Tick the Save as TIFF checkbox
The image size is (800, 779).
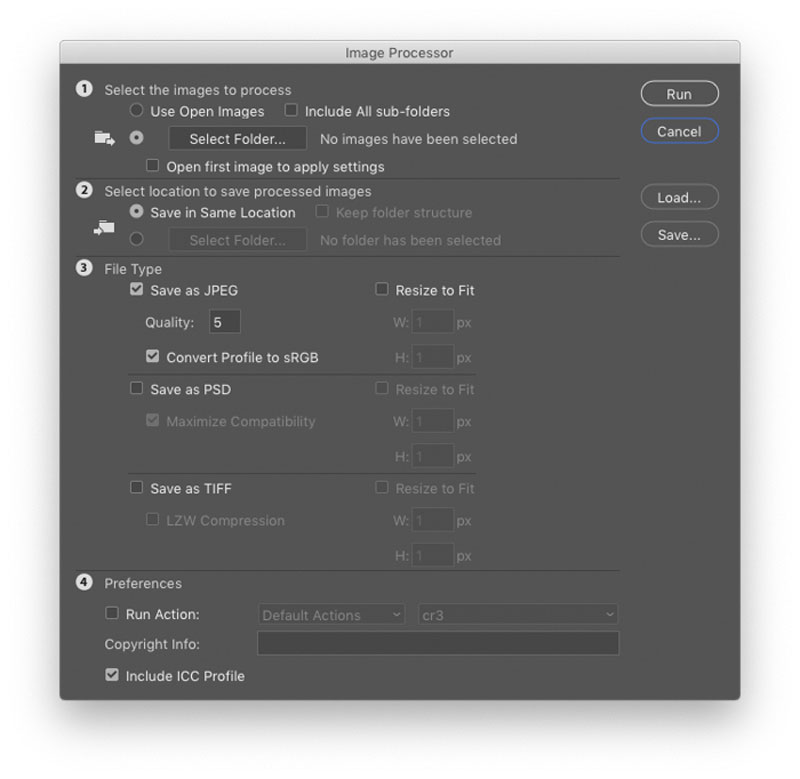[x=136, y=487]
